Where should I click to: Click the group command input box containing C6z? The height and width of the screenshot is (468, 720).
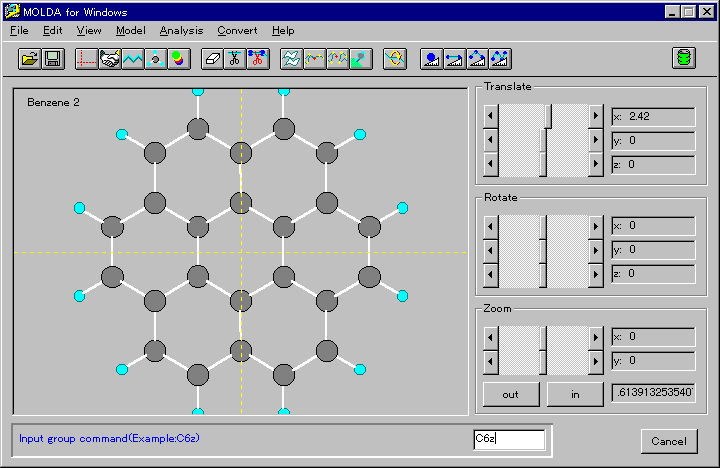point(509,440)
